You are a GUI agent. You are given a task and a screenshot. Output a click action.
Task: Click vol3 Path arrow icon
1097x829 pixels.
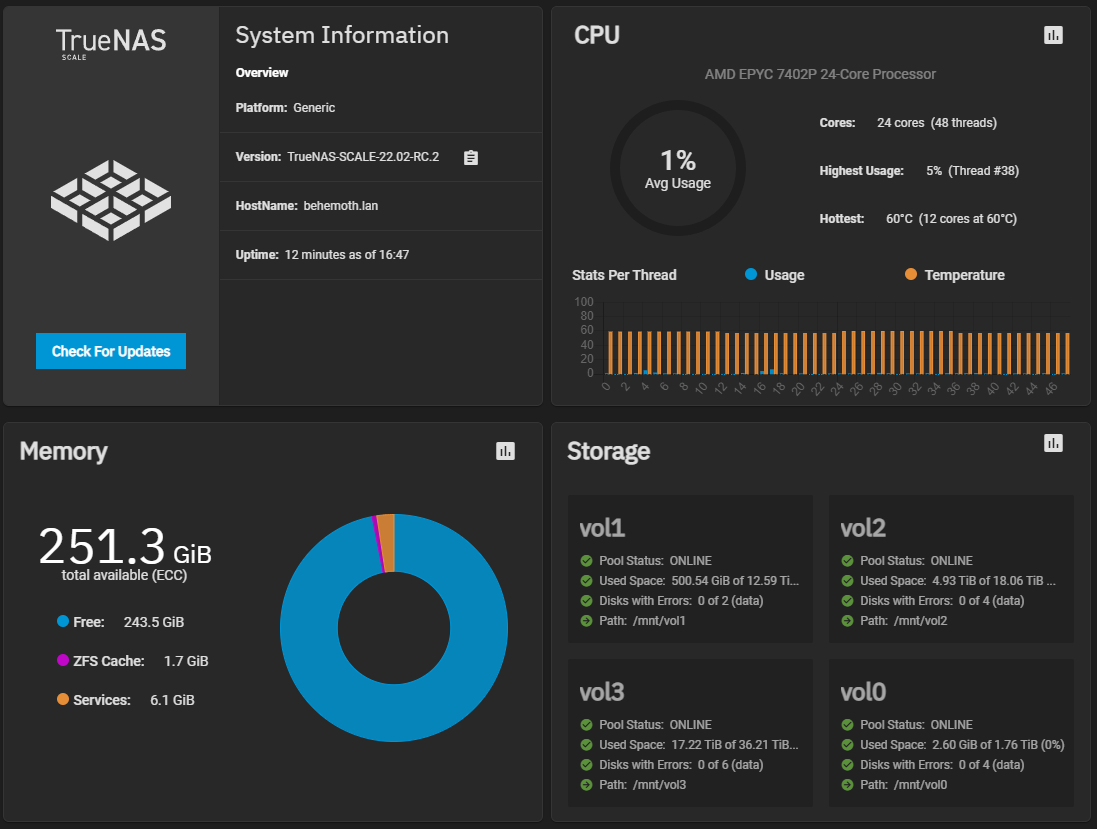coord(586,785)
